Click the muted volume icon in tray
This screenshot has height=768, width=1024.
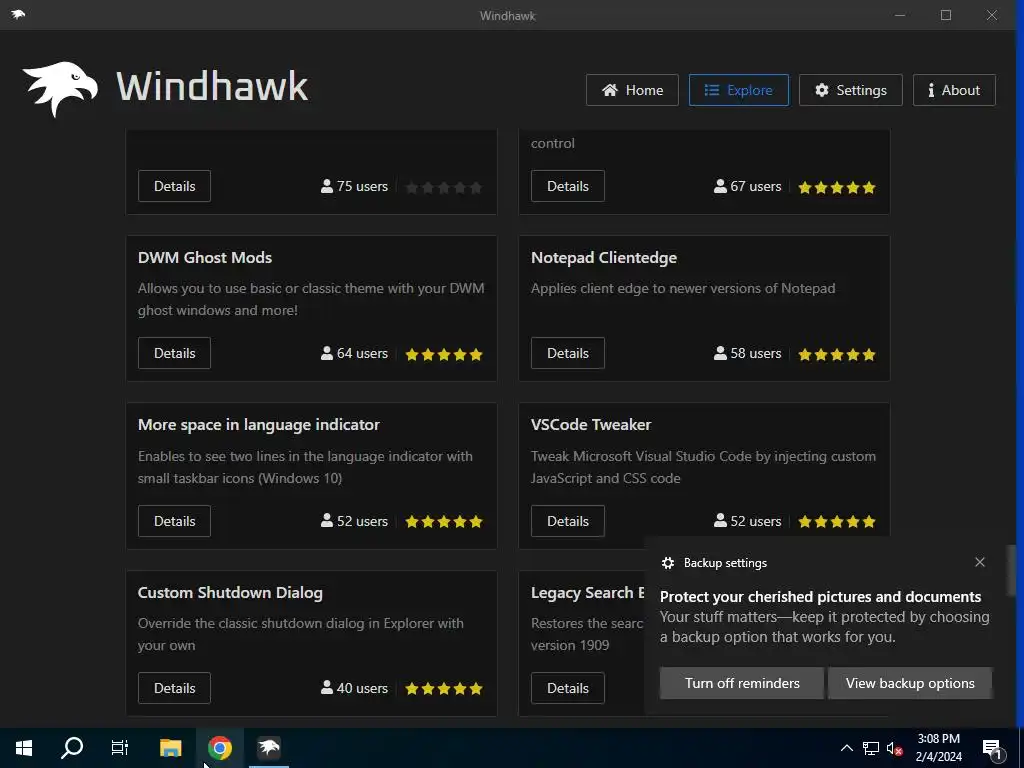pos(895,748)
